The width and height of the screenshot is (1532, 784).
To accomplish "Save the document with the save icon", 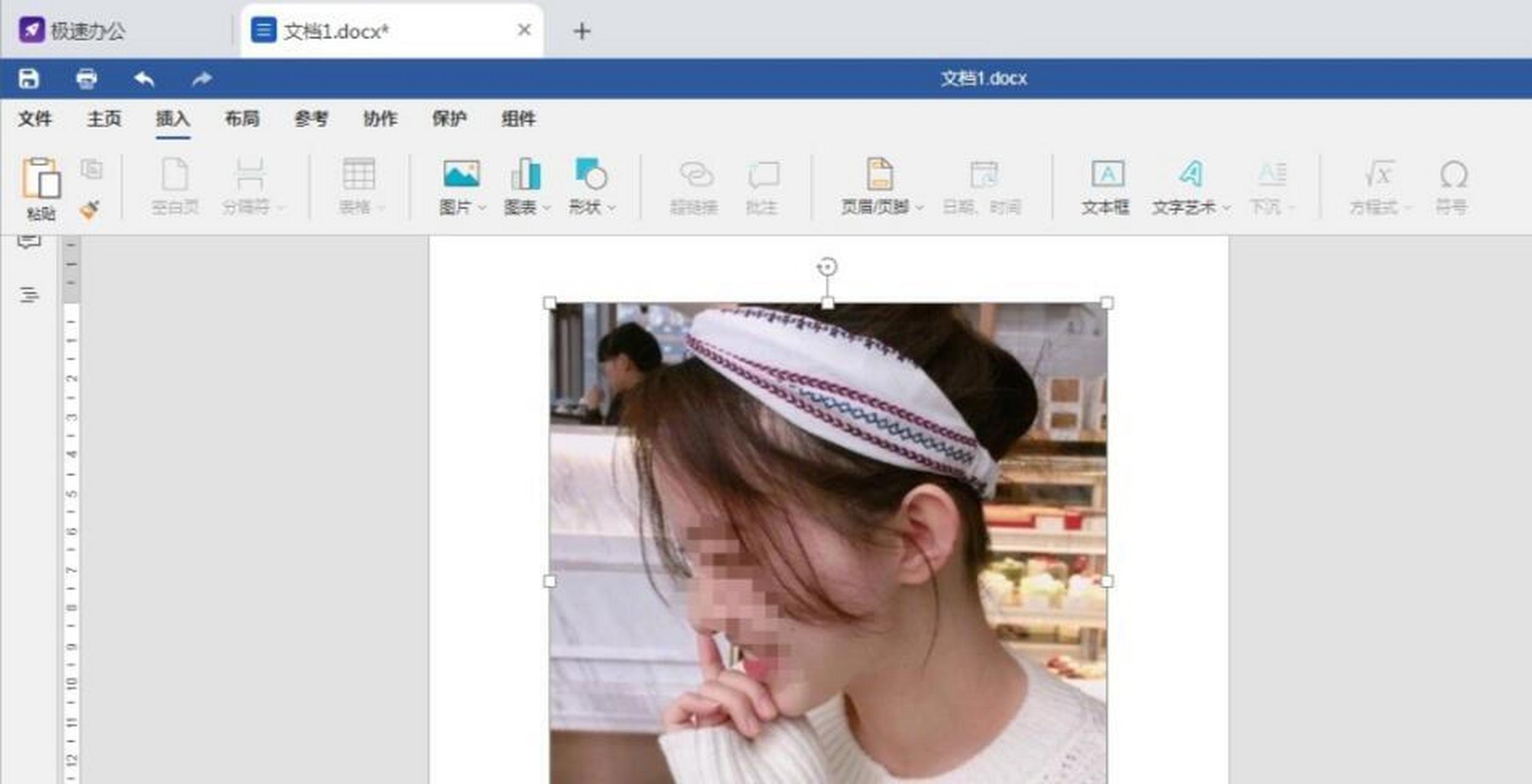I will [29, 78].
